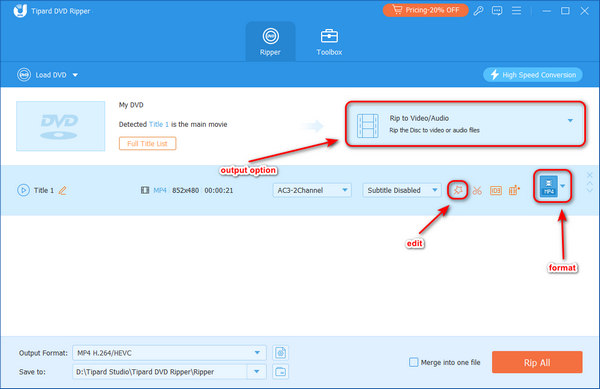Screen dimensions: 600x389
Task: Click the 852x480 resolution text
Action: 185,190
